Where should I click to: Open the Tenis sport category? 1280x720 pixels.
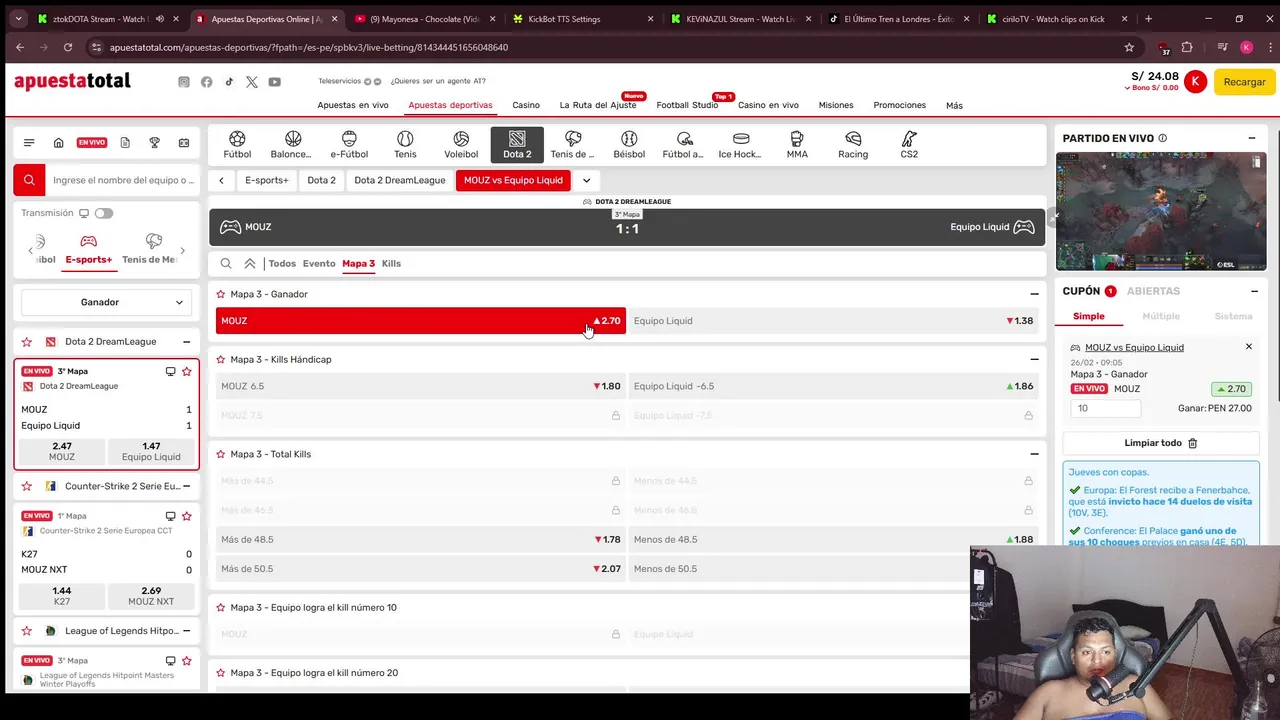(405, 145)
